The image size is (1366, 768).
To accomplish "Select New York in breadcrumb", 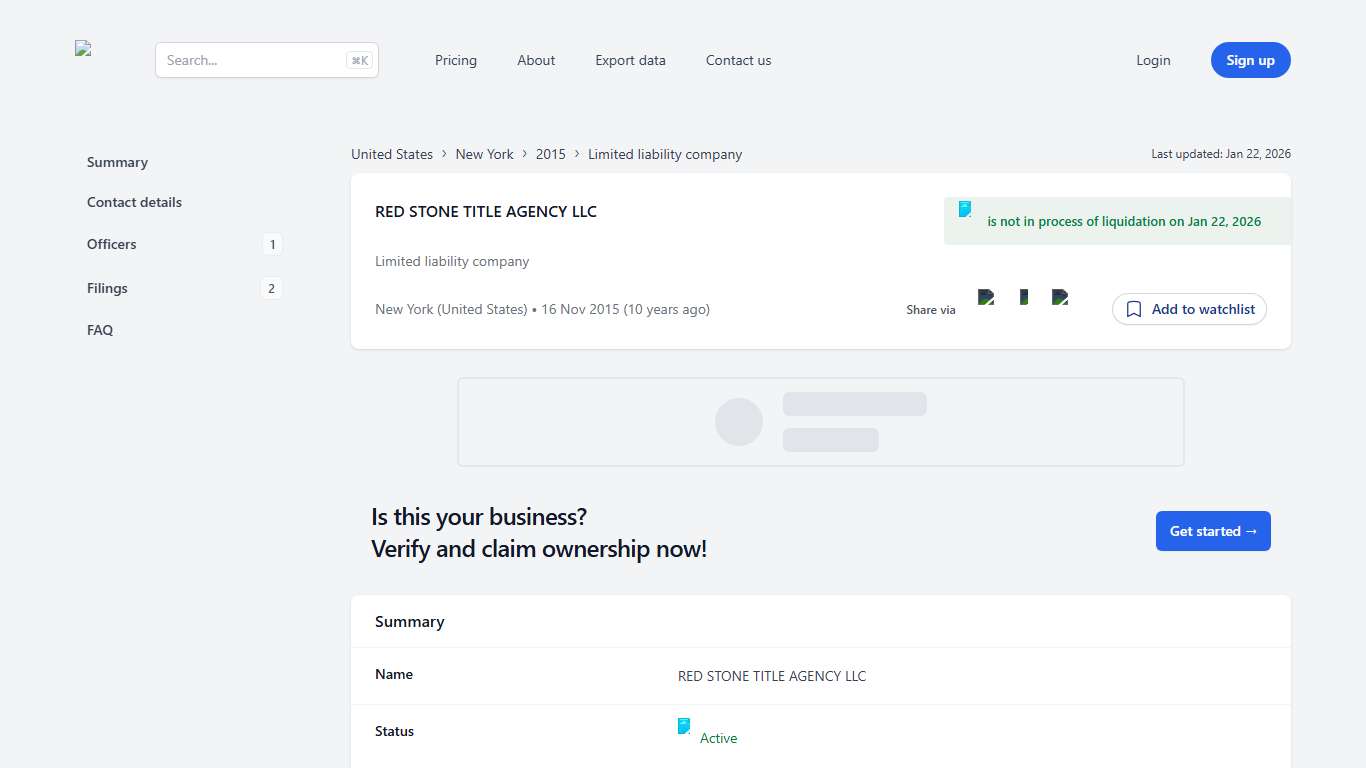I will point(484,154).
